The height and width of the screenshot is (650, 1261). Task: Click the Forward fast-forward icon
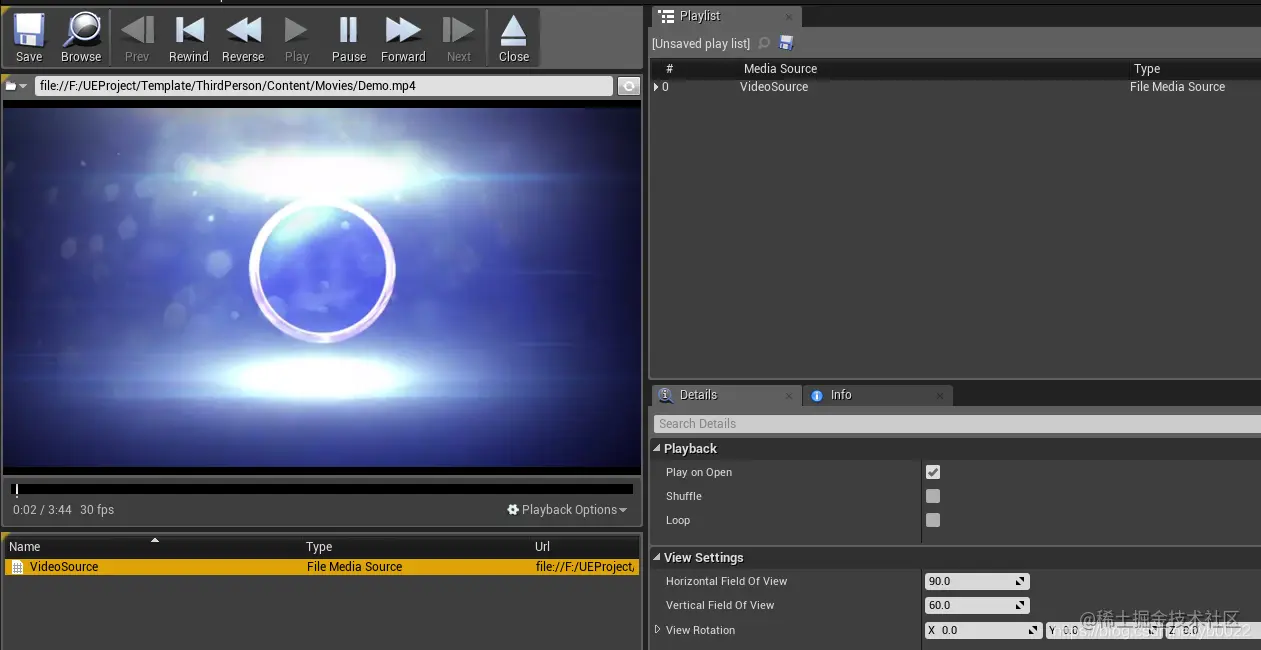pyautogui.click(x=403, y=30)
